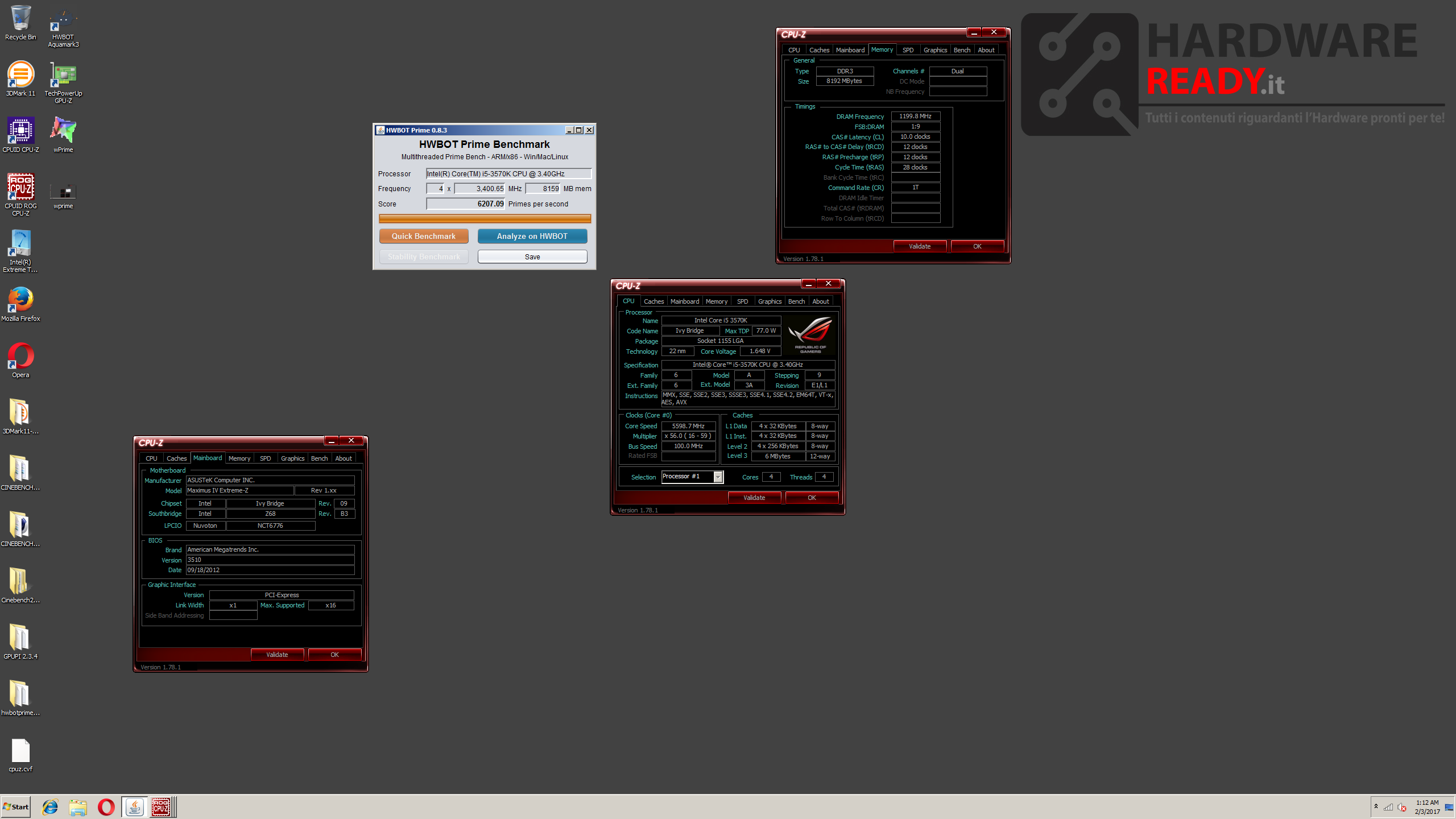Click the Processor field in HWBOT Prime
The width and height of the screenshot is (1456, 819).
click(x=509, y=174)
